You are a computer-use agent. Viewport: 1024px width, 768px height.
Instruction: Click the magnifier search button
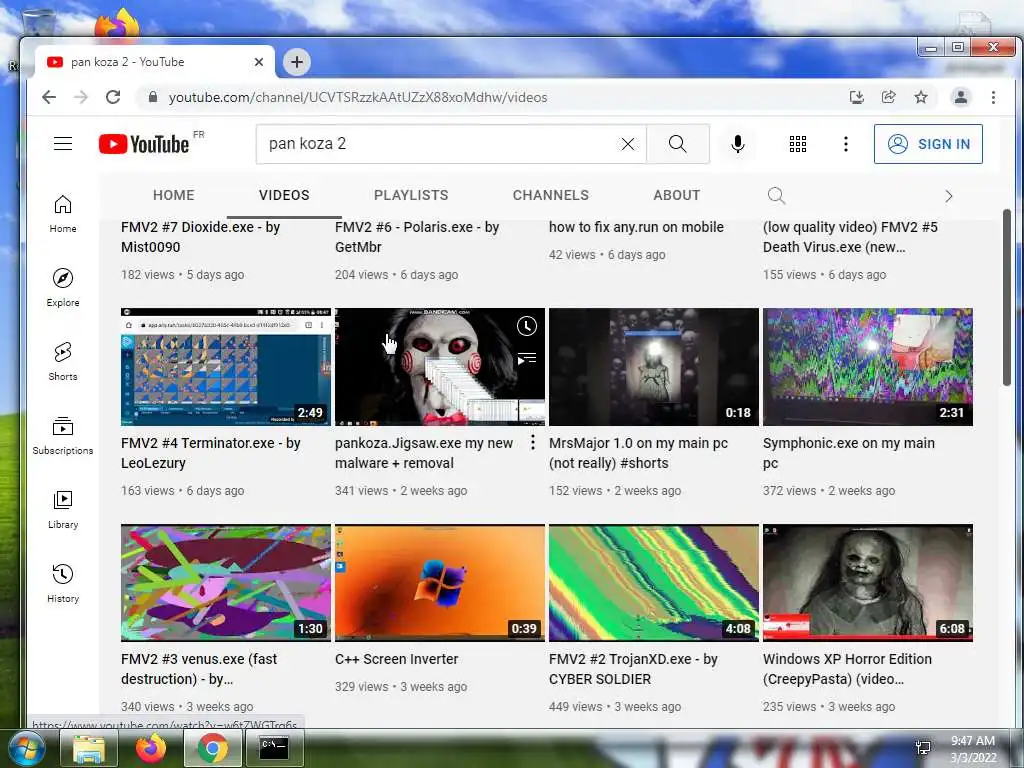[678, 144]
